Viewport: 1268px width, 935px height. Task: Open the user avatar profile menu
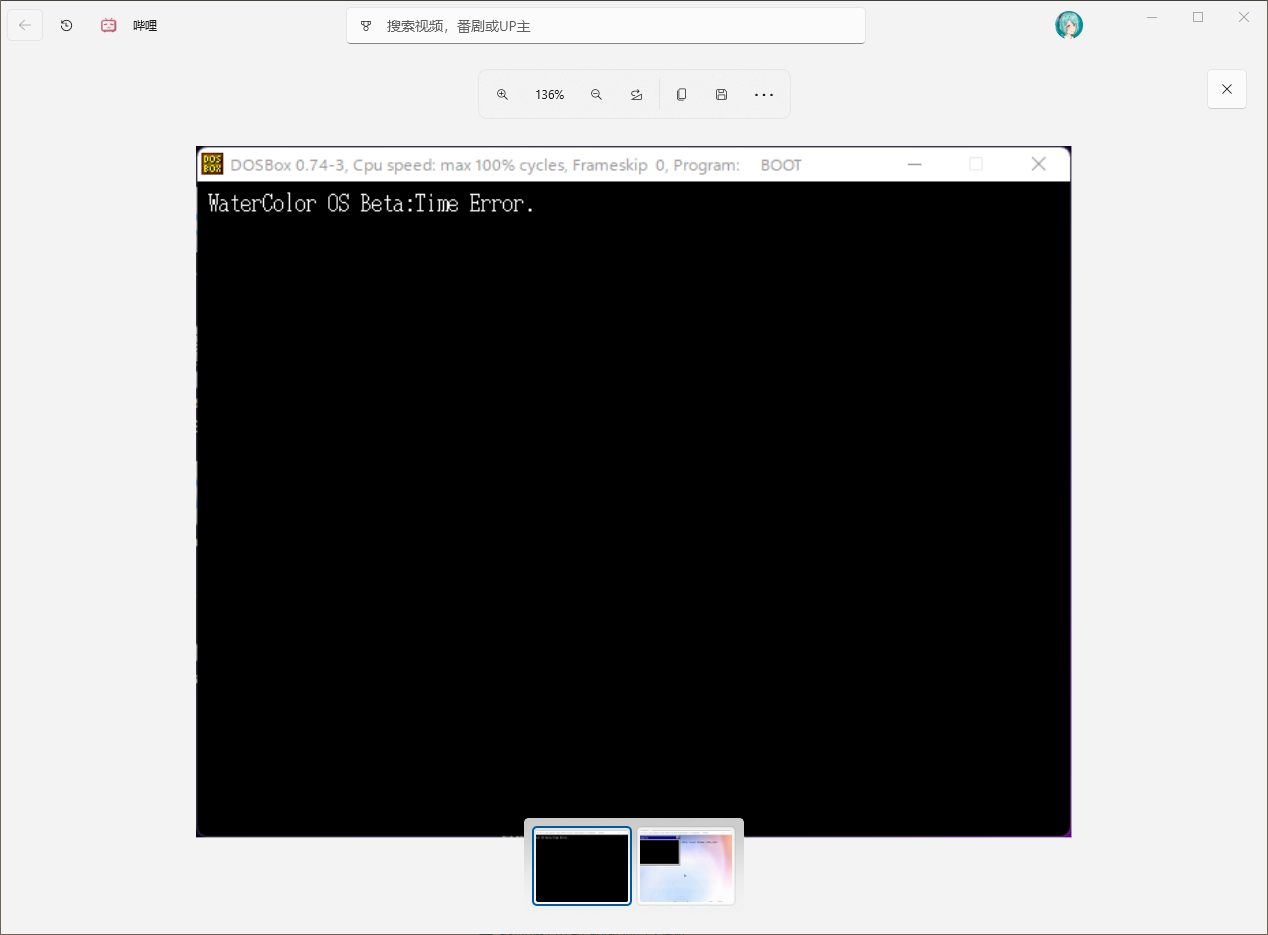point(1068,26)
